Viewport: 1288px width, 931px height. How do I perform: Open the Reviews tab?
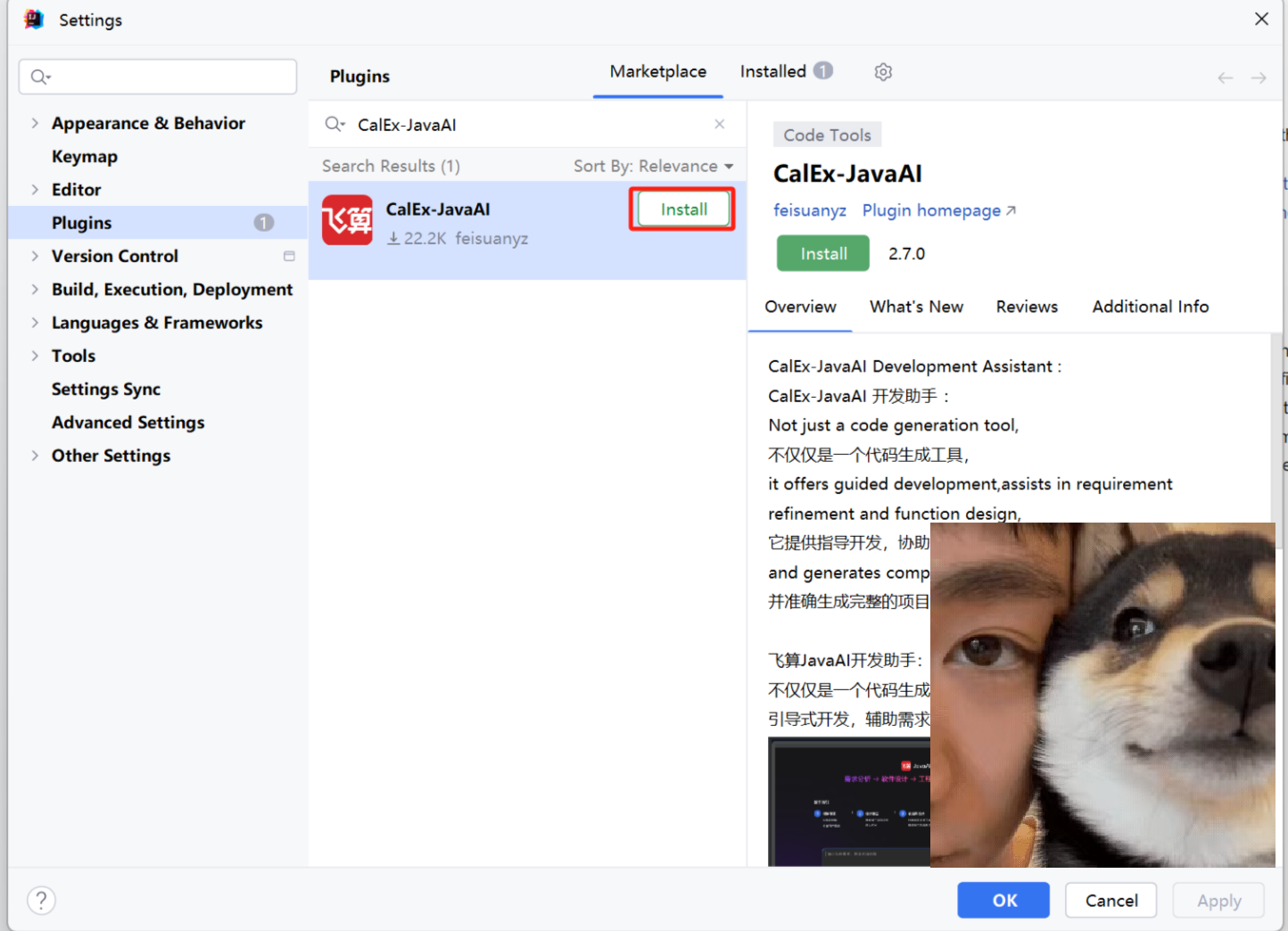click(1027, 307)
